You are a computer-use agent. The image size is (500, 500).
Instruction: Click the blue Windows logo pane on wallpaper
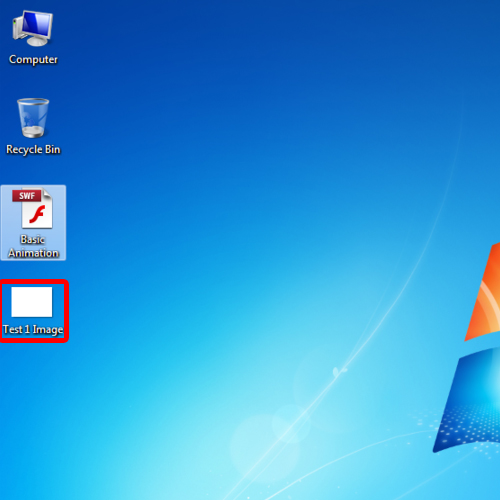(470, 400)
